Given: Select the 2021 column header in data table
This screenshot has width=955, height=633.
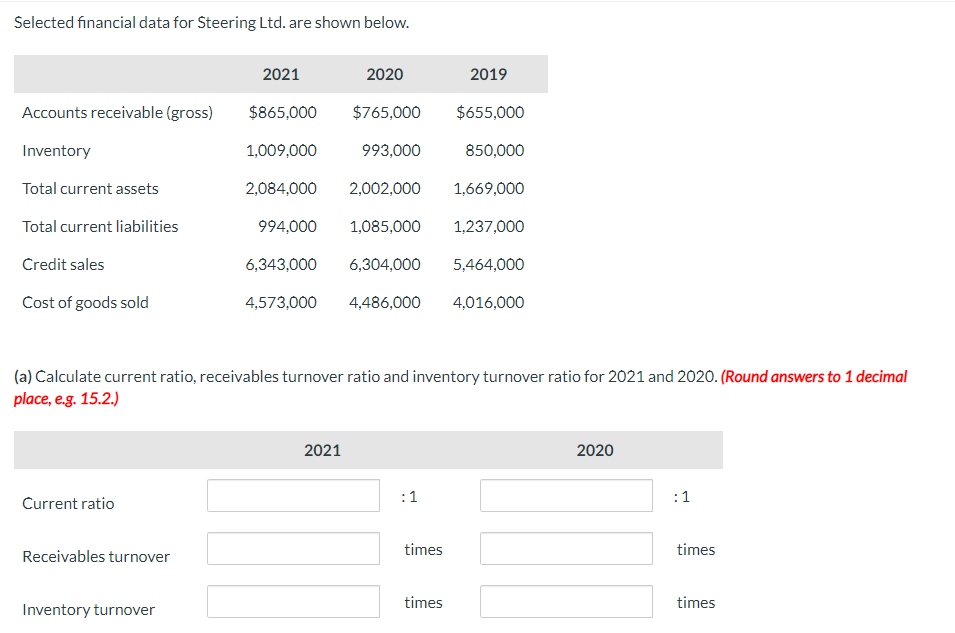Looking at the screenshot, I should 281,73.
